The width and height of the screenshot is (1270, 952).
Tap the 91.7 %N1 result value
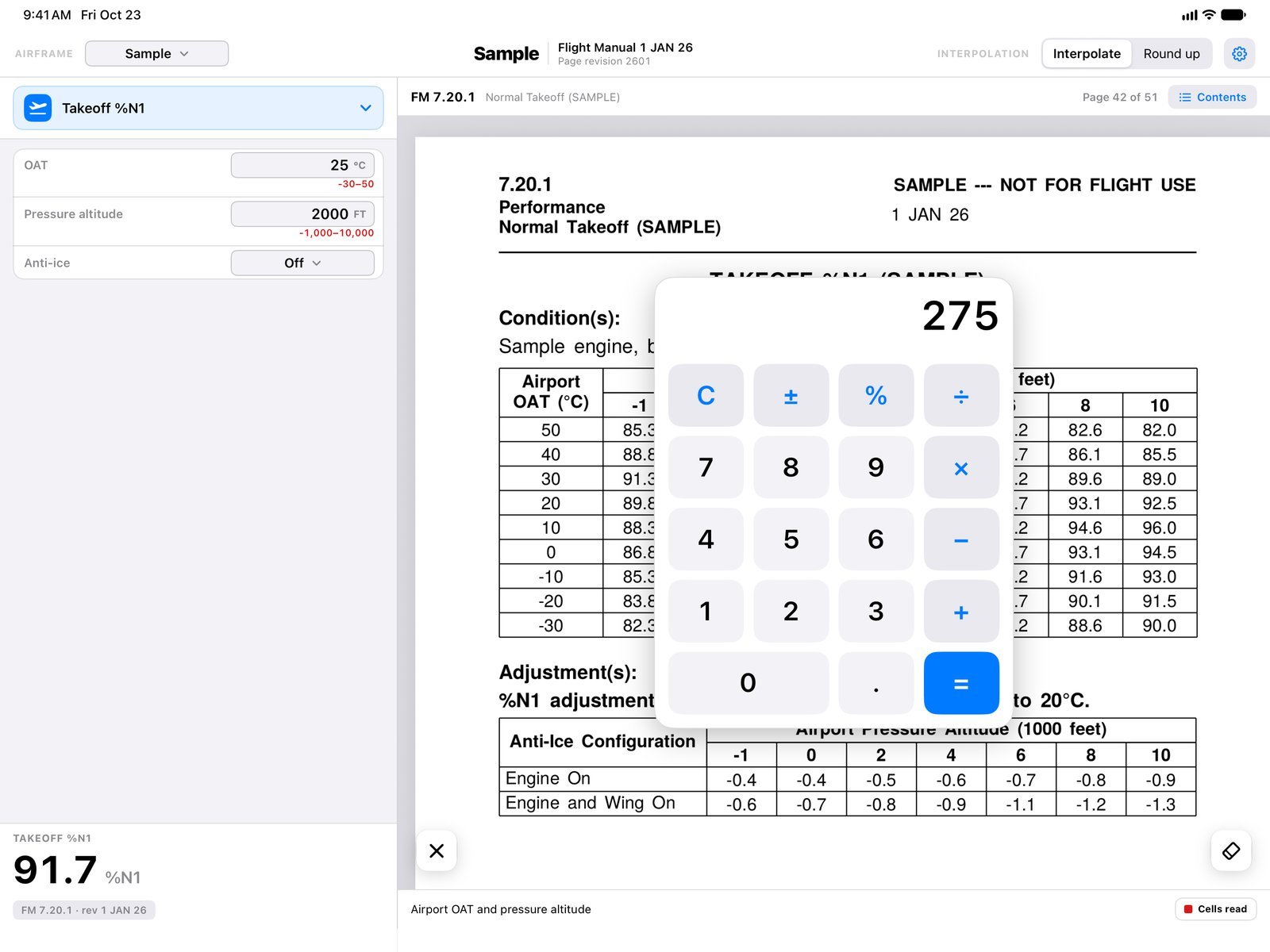pos(77,871)
